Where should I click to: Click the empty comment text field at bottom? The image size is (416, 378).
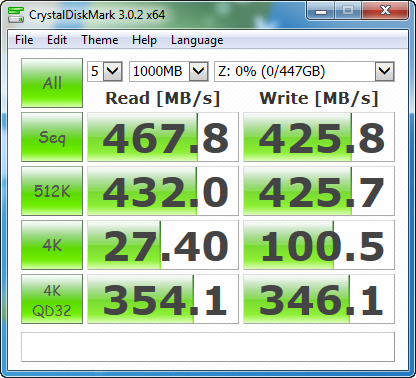tap(208, 347)
